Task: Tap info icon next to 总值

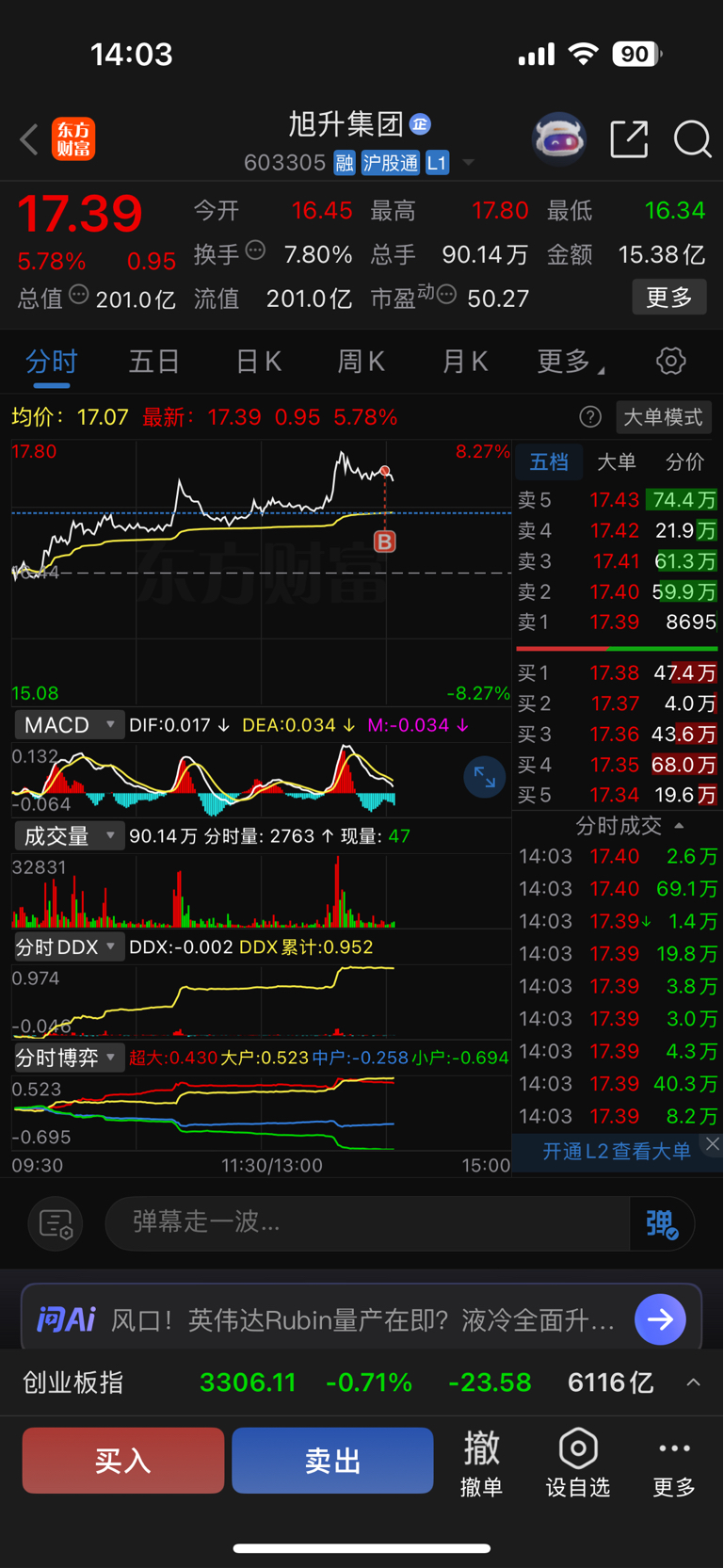Action: [x=79, y=294]
